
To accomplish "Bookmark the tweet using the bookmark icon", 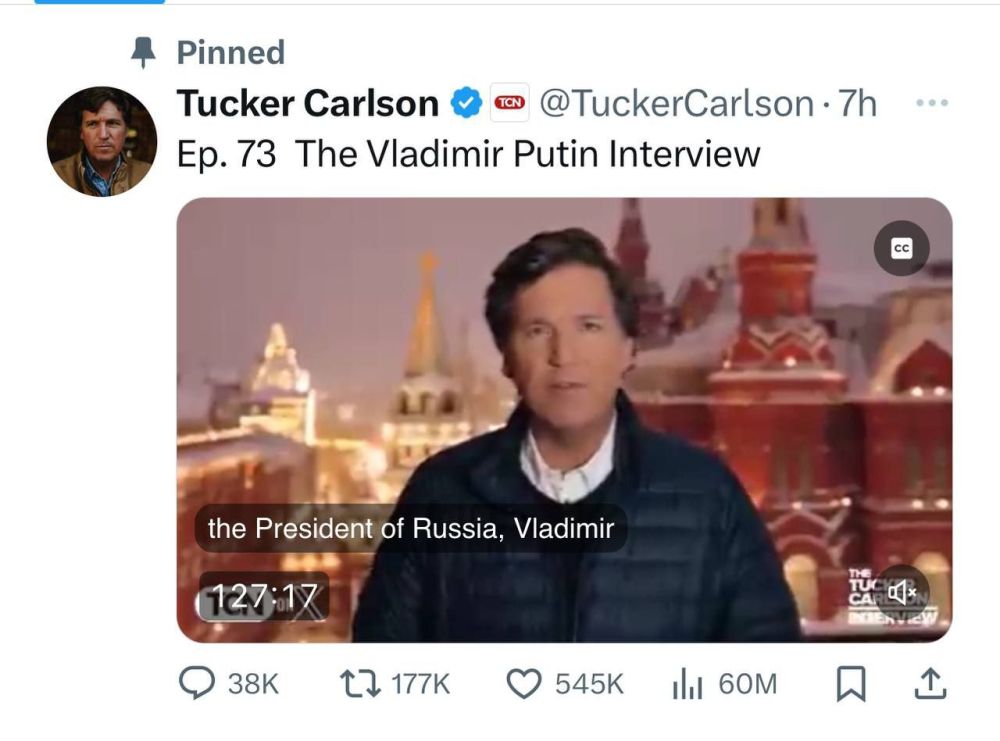I will click(851, 684).
